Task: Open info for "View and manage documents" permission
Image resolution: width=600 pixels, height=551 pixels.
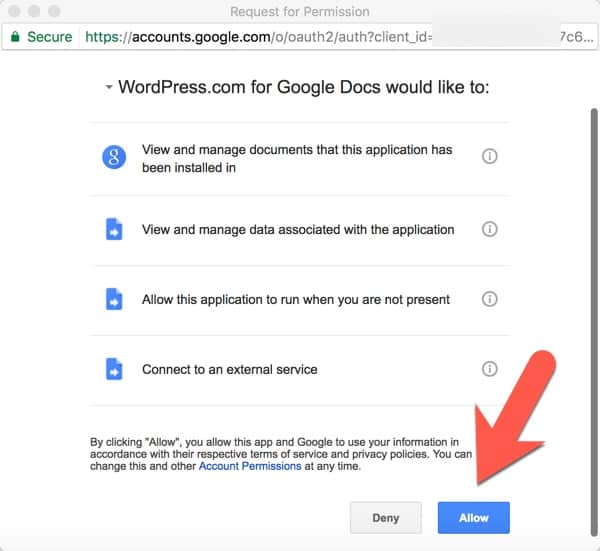Action: [x=489, y=157]
